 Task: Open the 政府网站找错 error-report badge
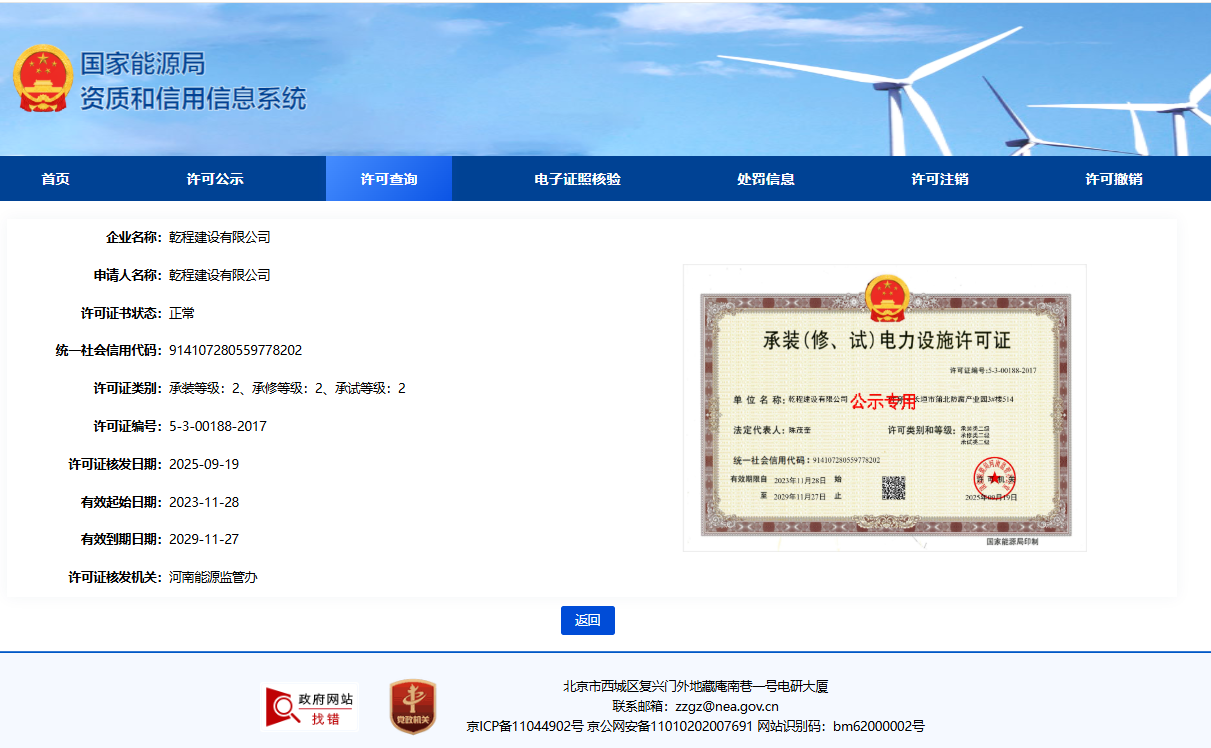point(310,707)
